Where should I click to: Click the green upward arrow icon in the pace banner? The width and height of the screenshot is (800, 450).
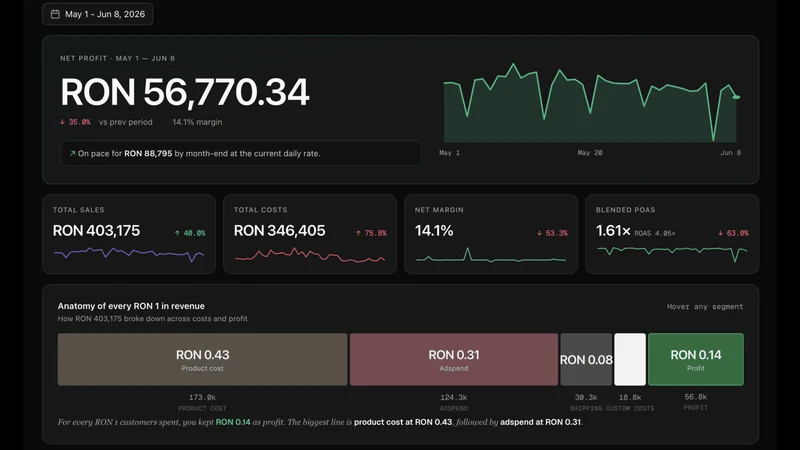72,153
